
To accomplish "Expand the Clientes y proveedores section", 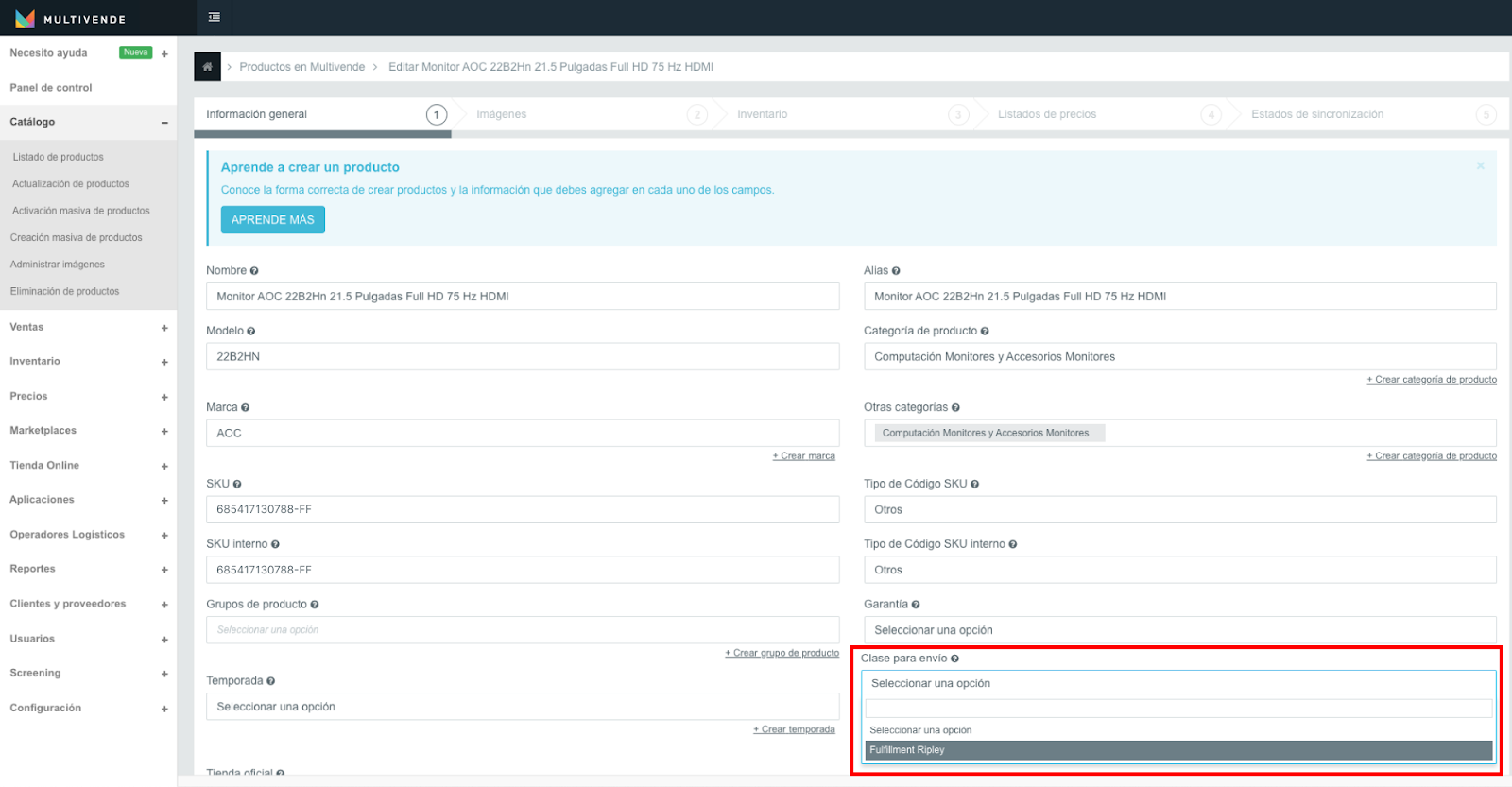I will click(x=164, y=605).
